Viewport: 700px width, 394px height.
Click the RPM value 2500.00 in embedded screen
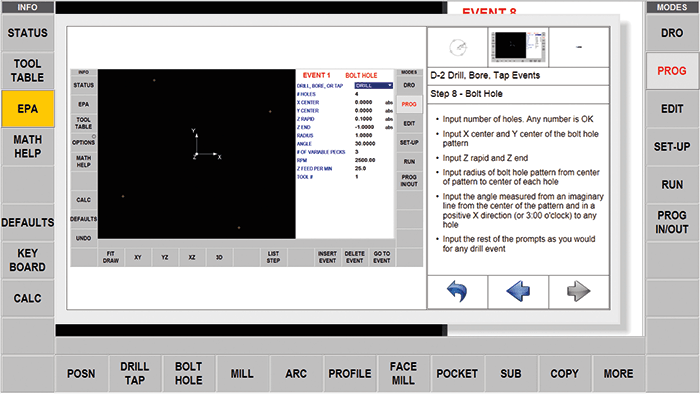(365, 160)
